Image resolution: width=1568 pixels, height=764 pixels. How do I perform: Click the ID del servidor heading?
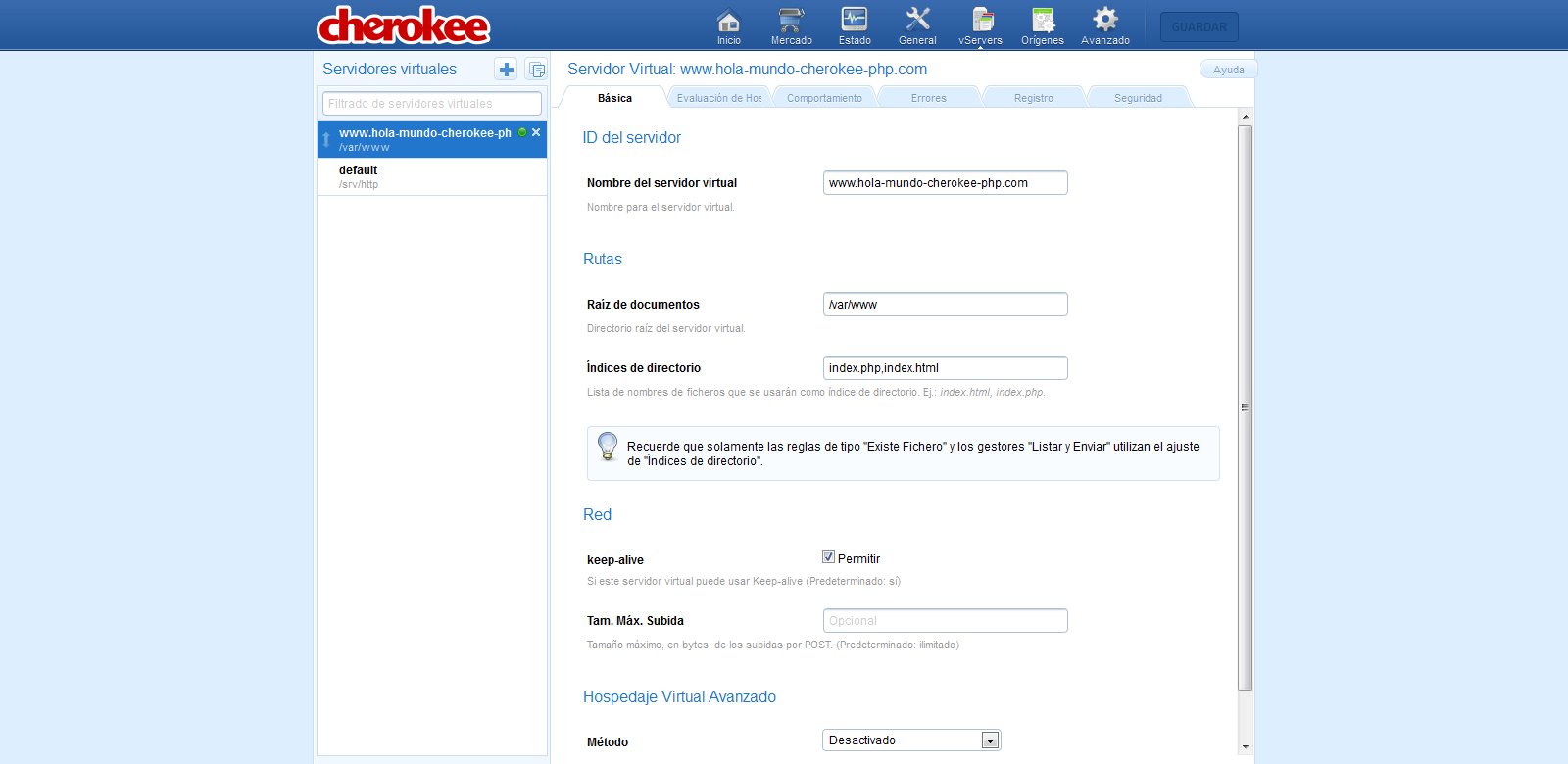point(631,138)
